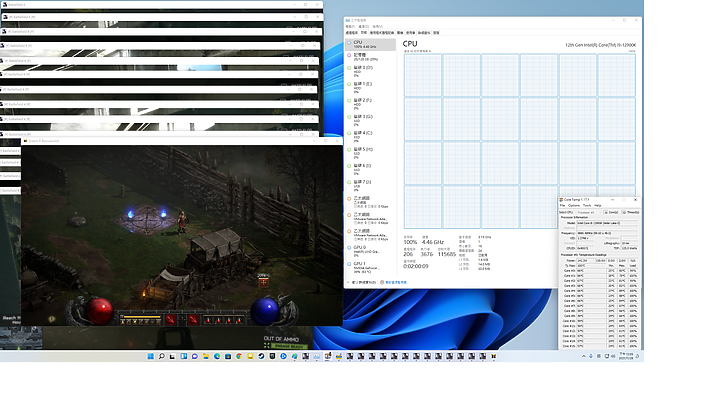This screenshot has height=410, width=720.
Task: Switch to Details tab in Task Manager
Action: [x=424, y=33]
